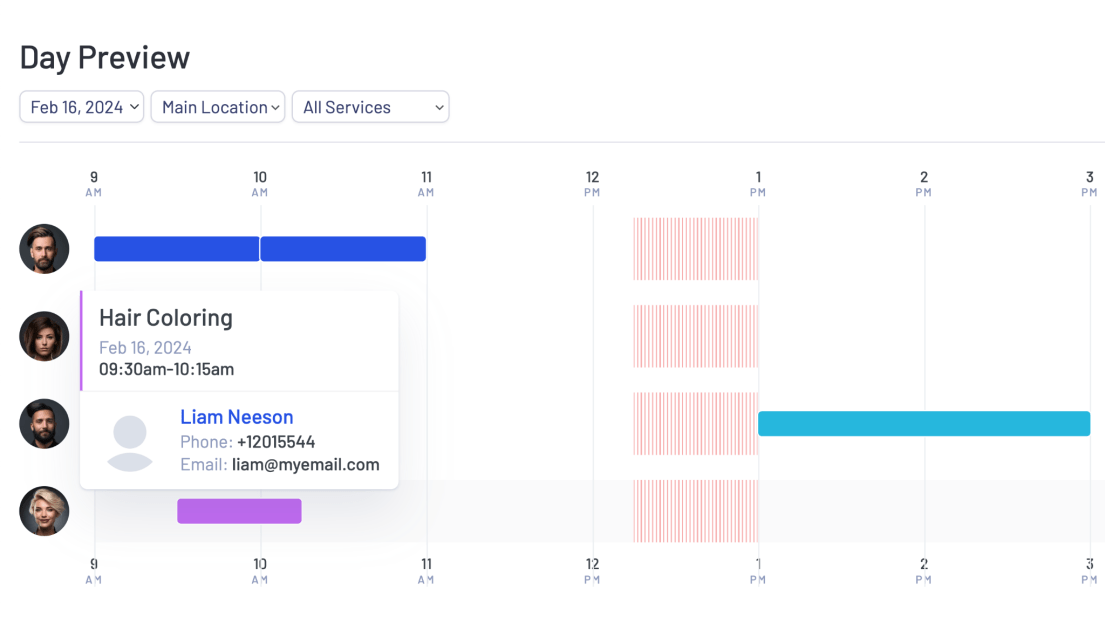
Task: Click the red striped break block in fourth row
Action: 696,511
